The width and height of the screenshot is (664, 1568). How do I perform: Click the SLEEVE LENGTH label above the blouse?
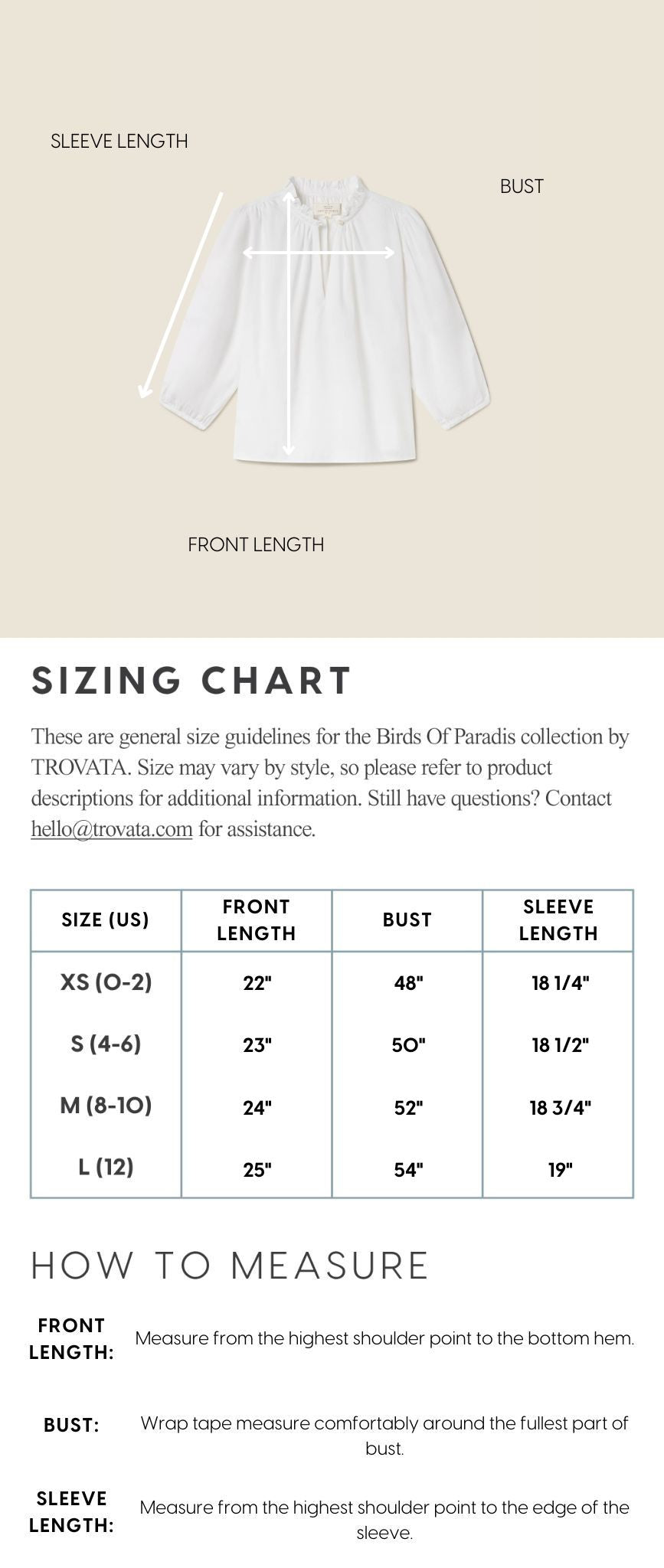click(119, 141)
